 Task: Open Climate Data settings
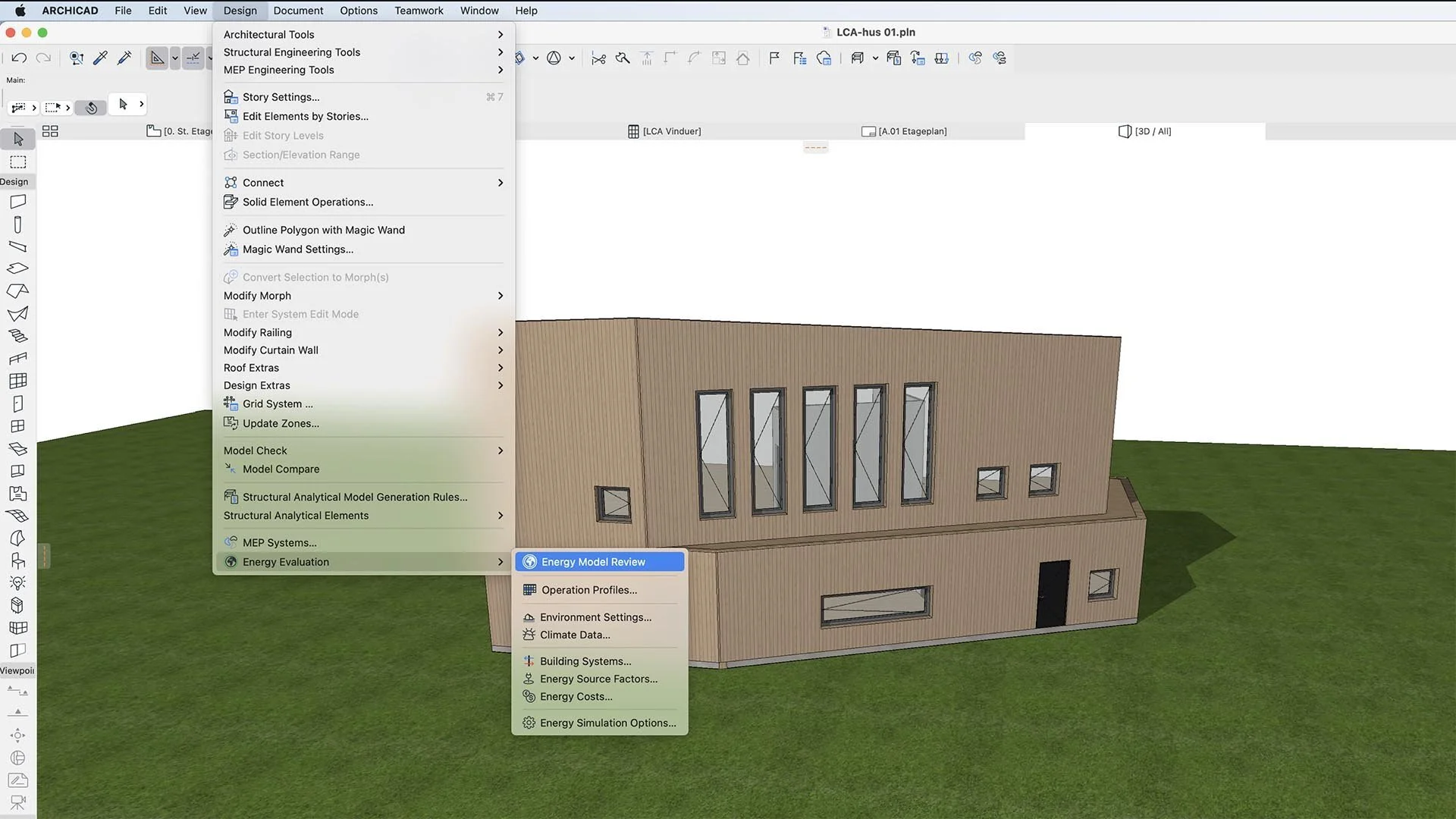coord(574,635)
